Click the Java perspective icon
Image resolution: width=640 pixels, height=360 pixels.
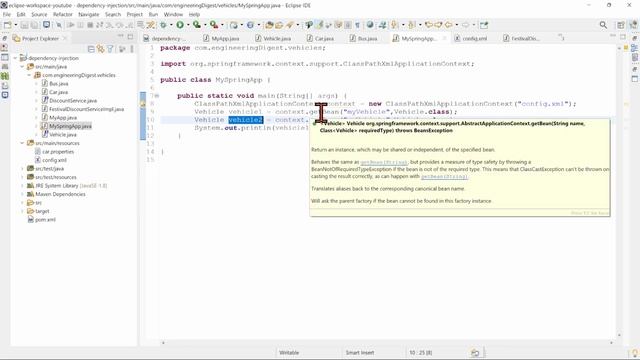pos(633,25)
